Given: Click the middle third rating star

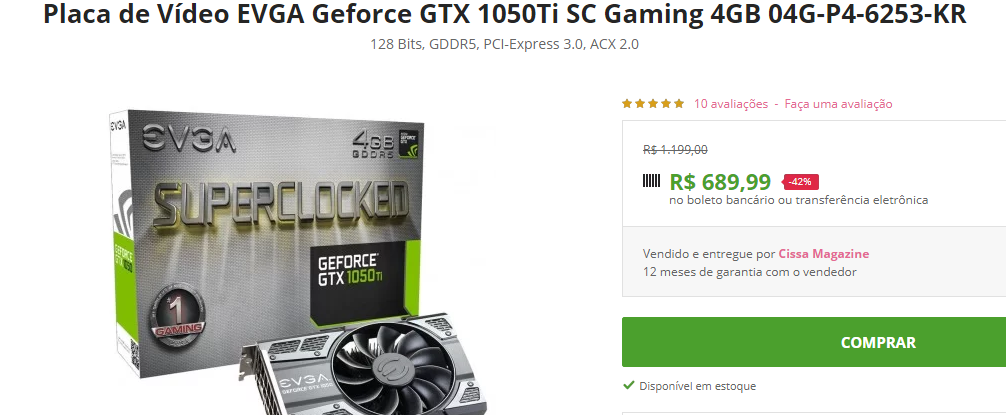Looking at the screenshot, I should point(653,104).
